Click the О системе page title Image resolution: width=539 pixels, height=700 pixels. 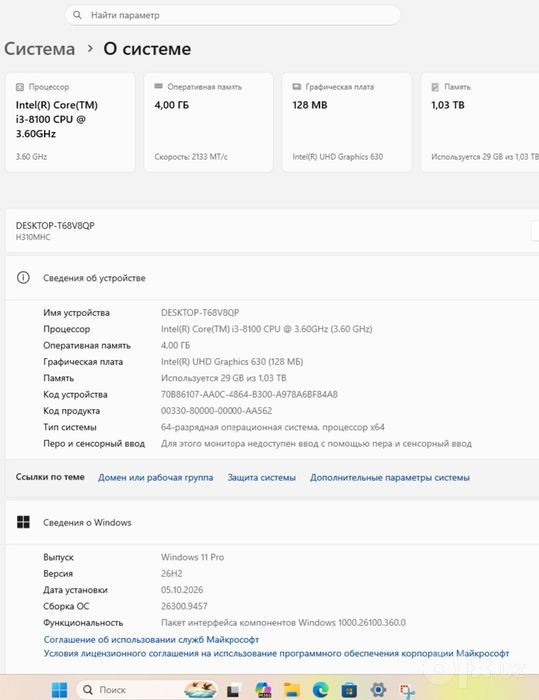click(x=147, y=49)
